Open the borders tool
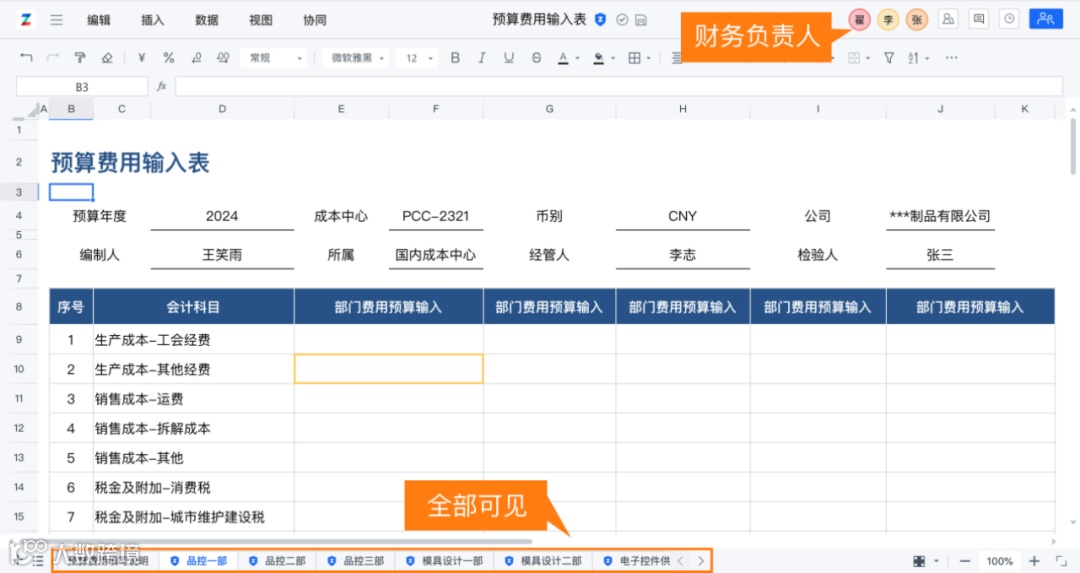1080x573 pixels. [x=634, y=58]
